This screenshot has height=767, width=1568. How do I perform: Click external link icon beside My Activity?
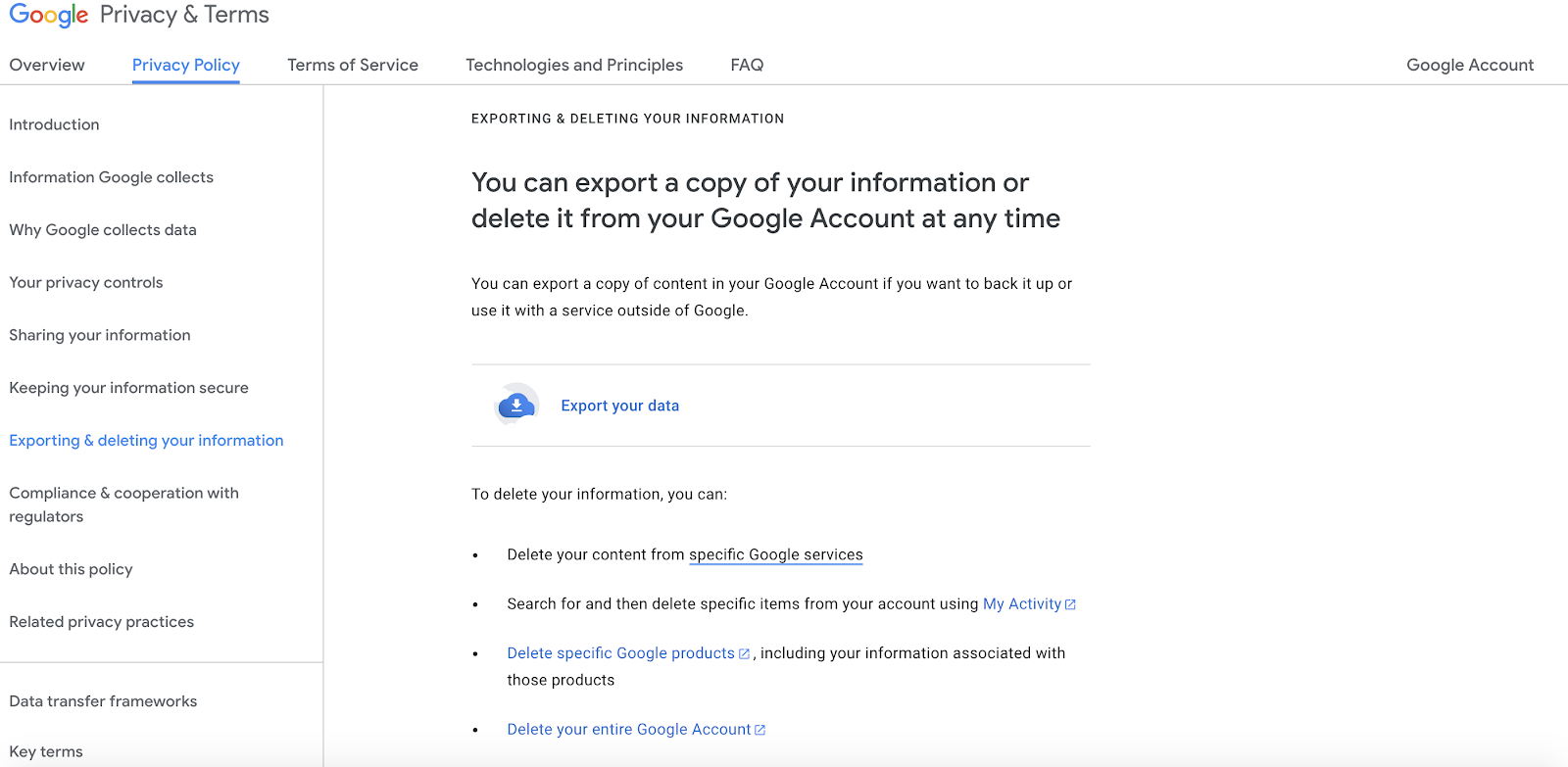[x=1070, y=604]
